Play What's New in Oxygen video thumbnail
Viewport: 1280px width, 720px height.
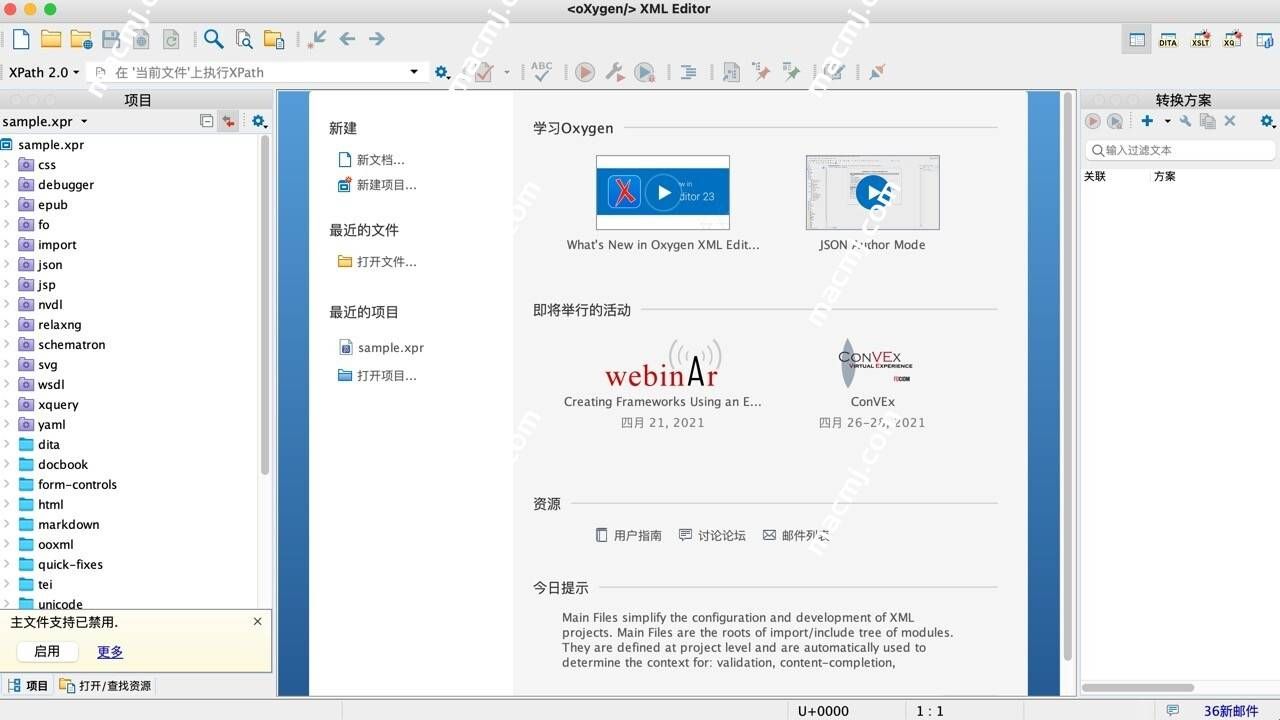[x=663, y=192]
